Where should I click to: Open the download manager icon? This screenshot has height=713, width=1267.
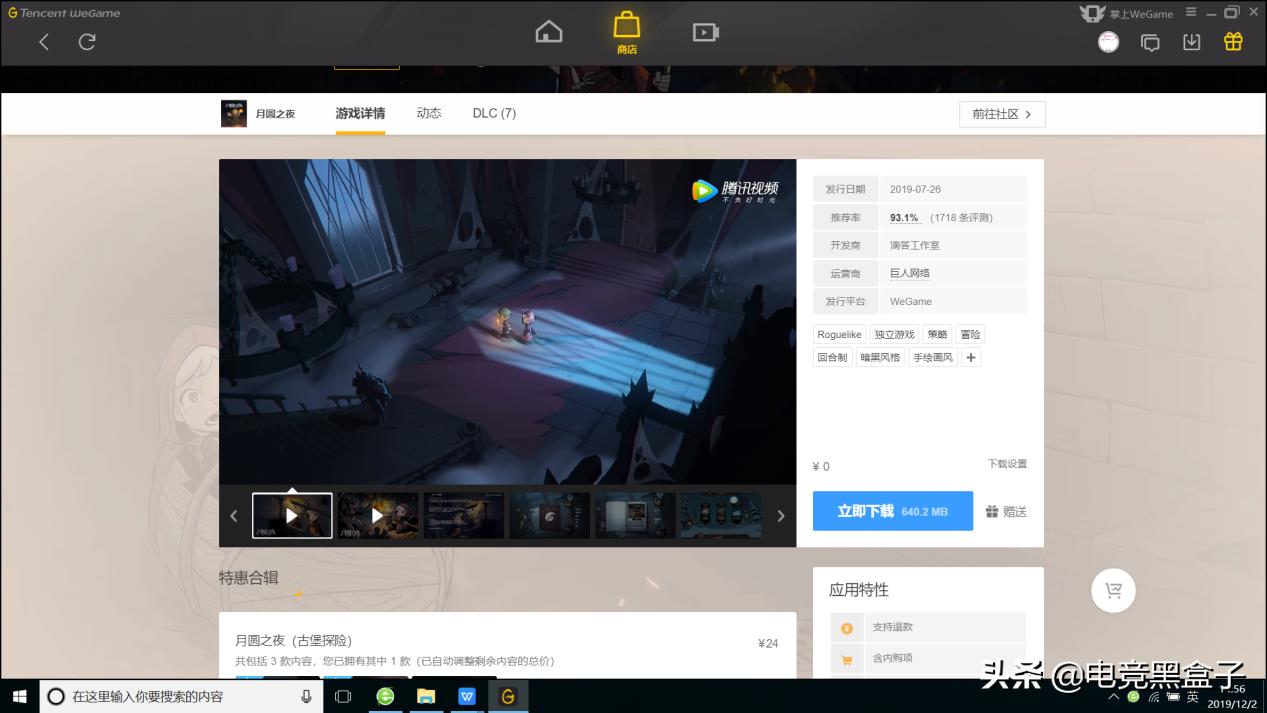1192,42
